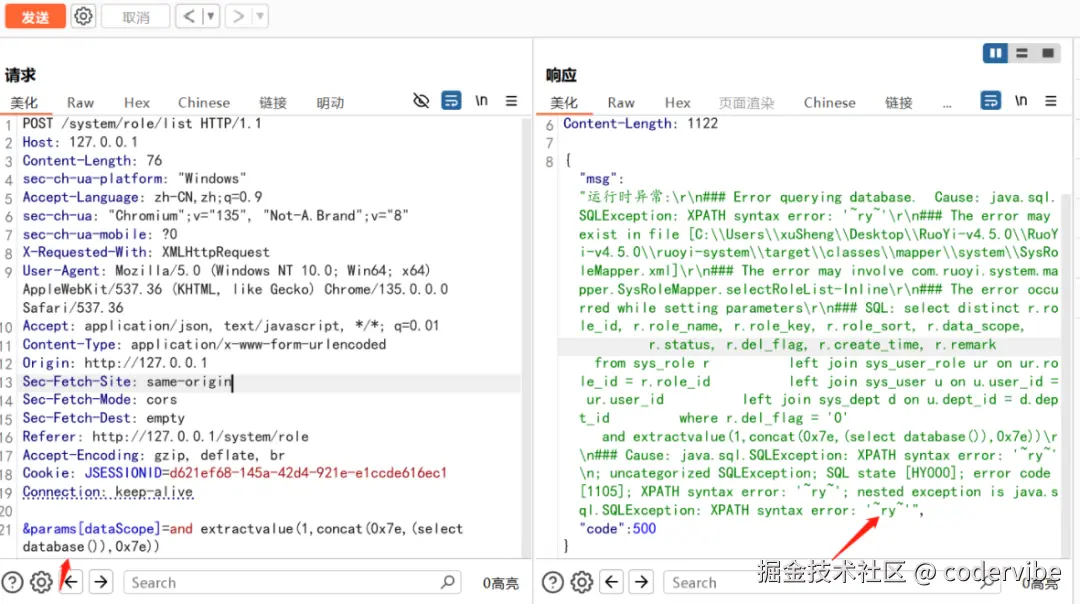Image resolution: width=1080 pixels, height=604 pixels.
Task: Open response panel hamburger menu
Action: (x=1050, y=101)
